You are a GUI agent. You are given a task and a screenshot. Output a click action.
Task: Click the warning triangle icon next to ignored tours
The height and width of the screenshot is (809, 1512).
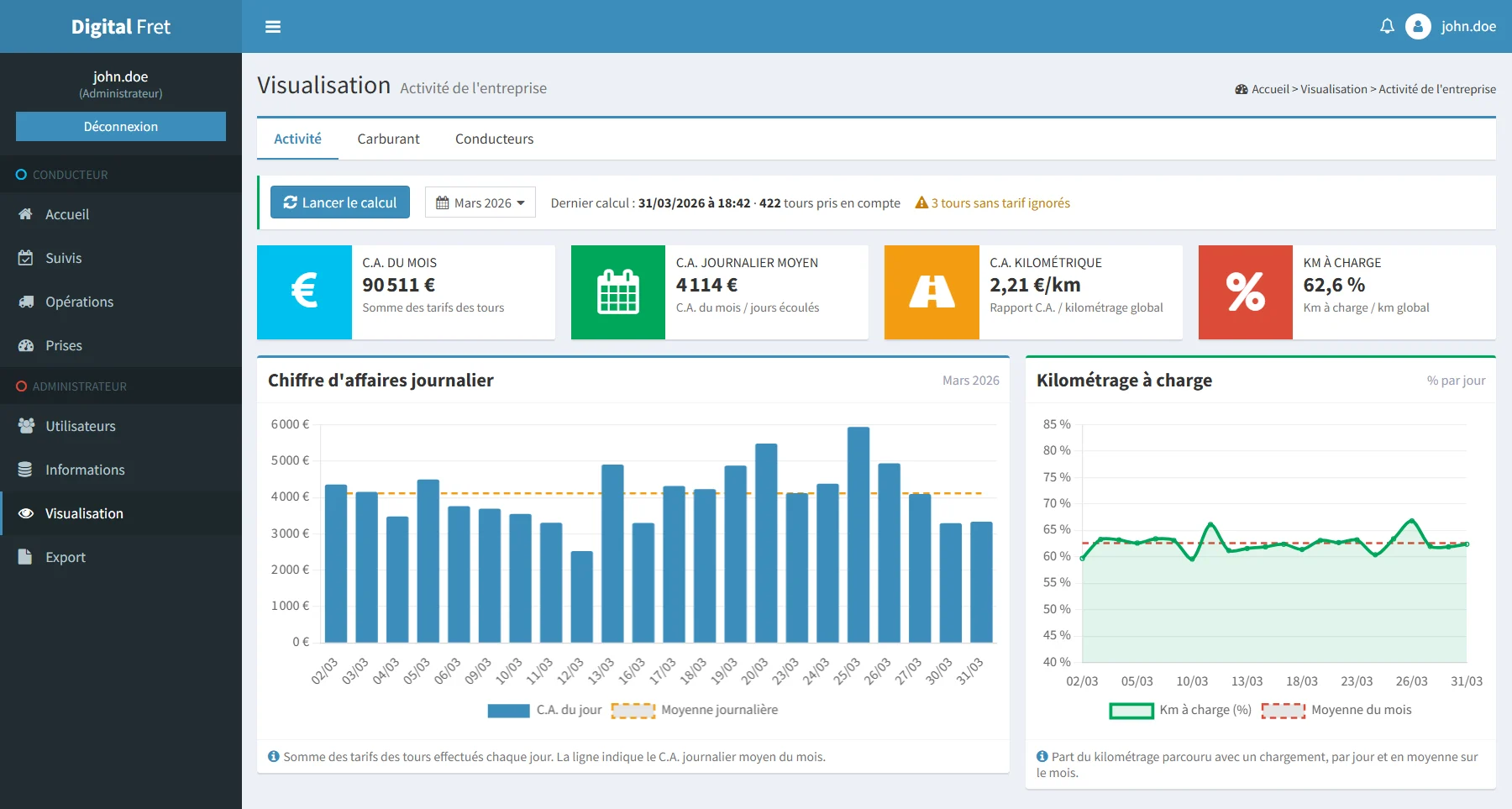[921, 202]
